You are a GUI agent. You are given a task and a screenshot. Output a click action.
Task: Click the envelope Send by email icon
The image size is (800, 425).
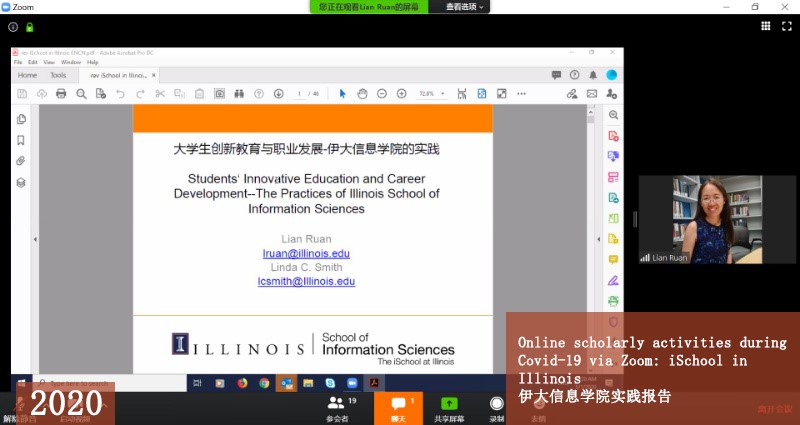592,94
